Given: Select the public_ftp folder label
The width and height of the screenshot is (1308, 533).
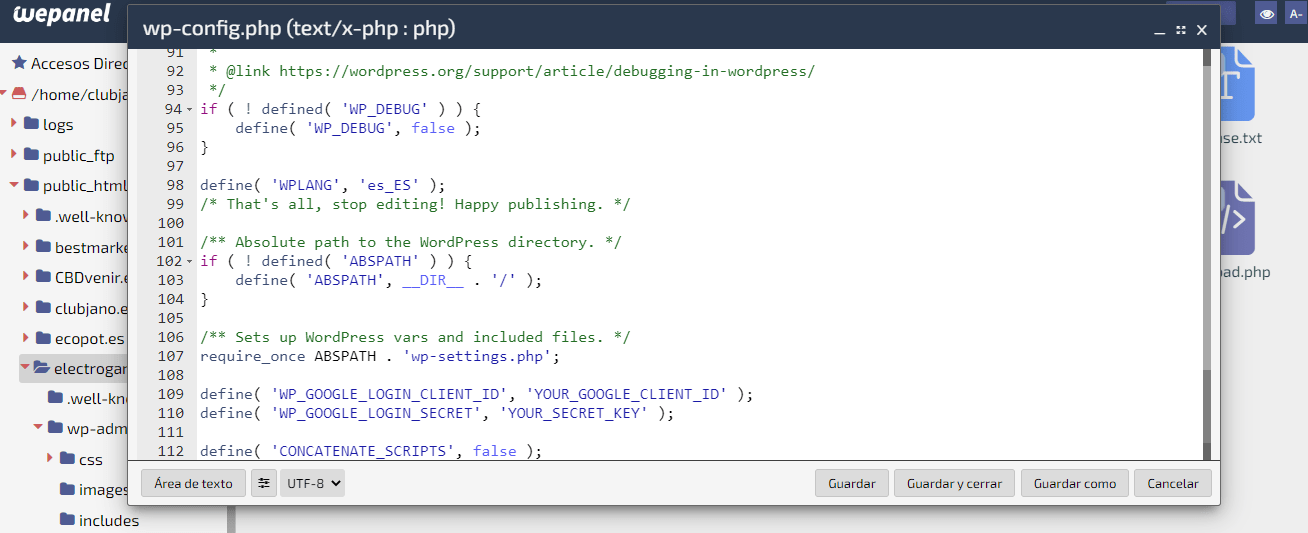Looking at the screenshot, I should [79, 156].
